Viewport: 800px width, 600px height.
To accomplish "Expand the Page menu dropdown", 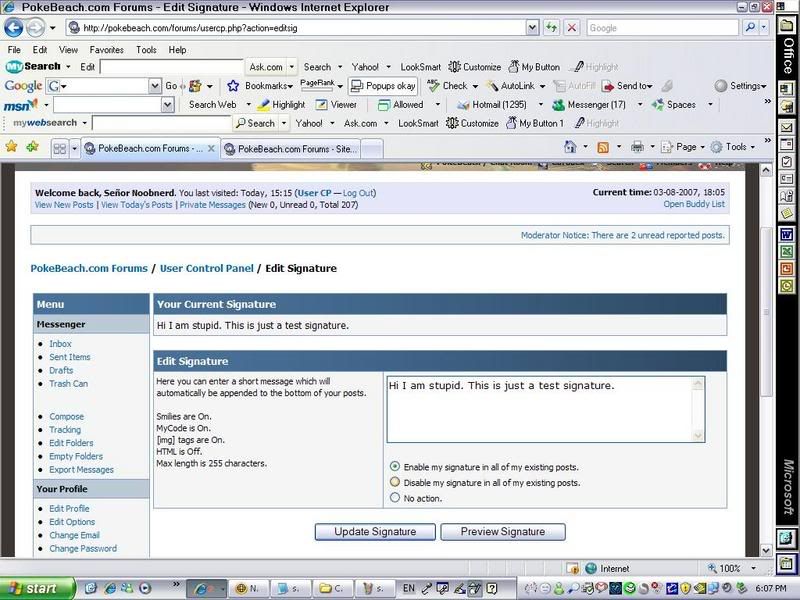I will point(703,147).
